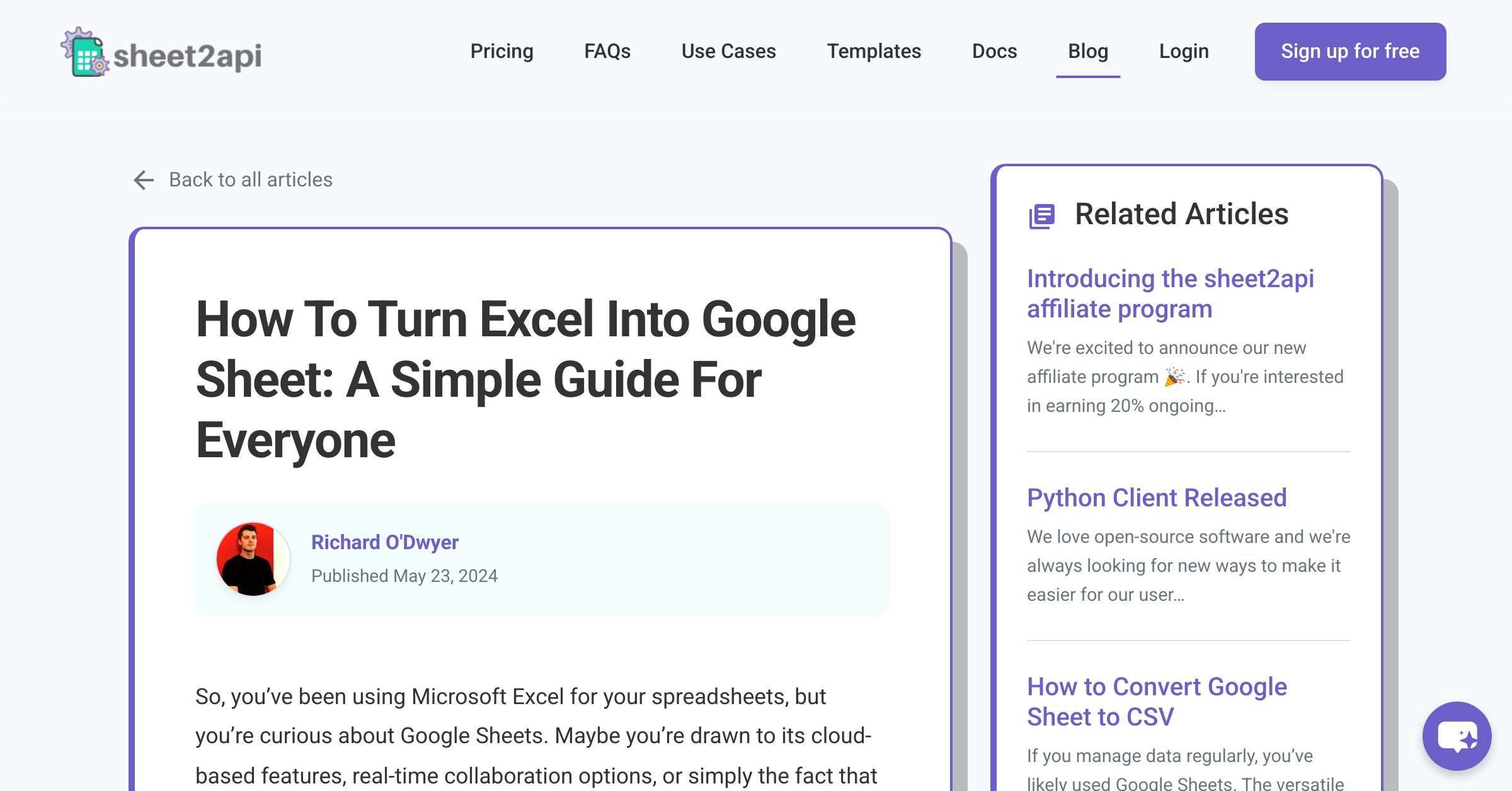
Task: Click the Docs navigation item
Action: (994, 50)
